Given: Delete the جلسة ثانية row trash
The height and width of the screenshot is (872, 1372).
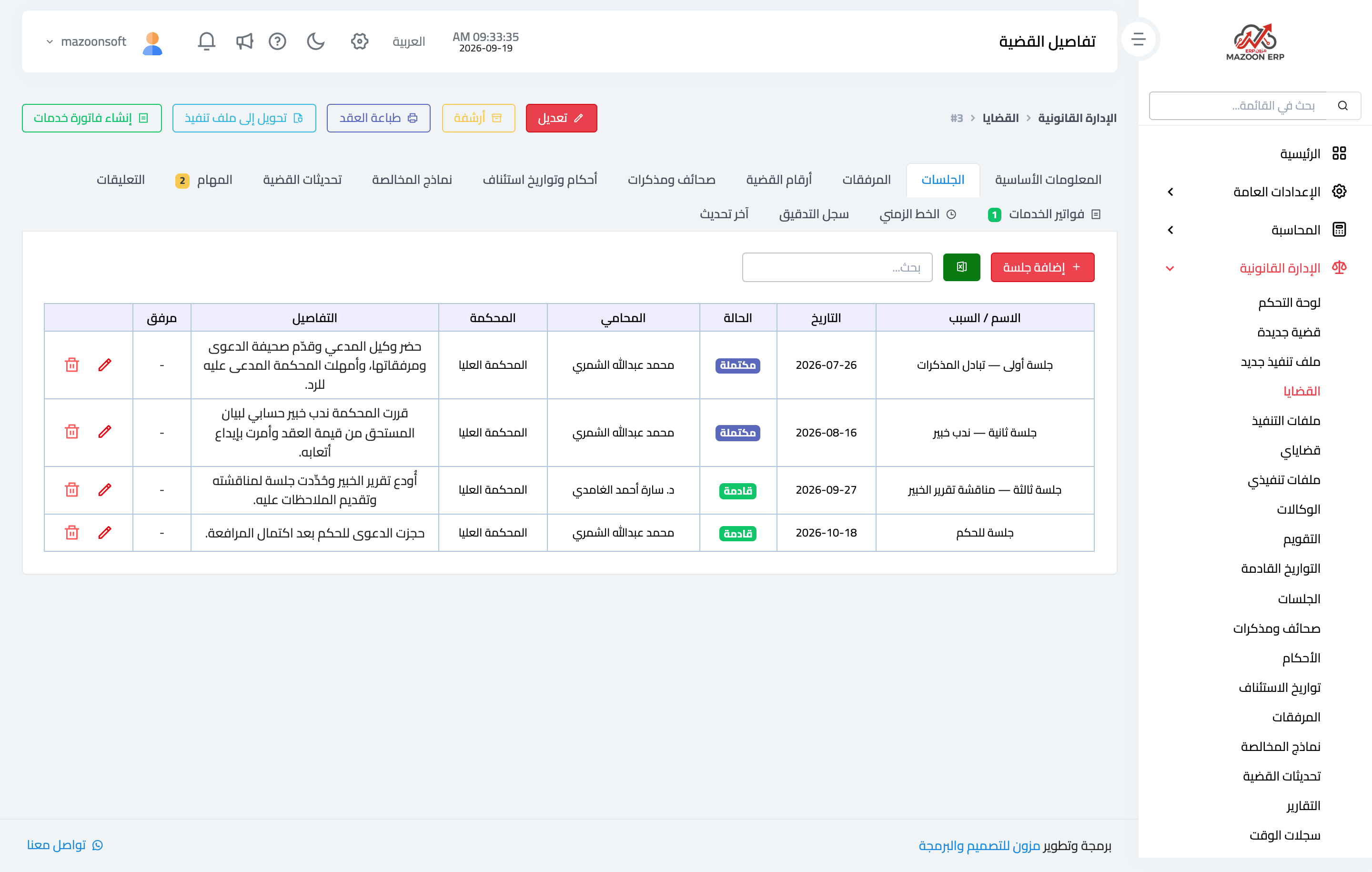Looking at the screenshot, I should [x=72, y=432].
